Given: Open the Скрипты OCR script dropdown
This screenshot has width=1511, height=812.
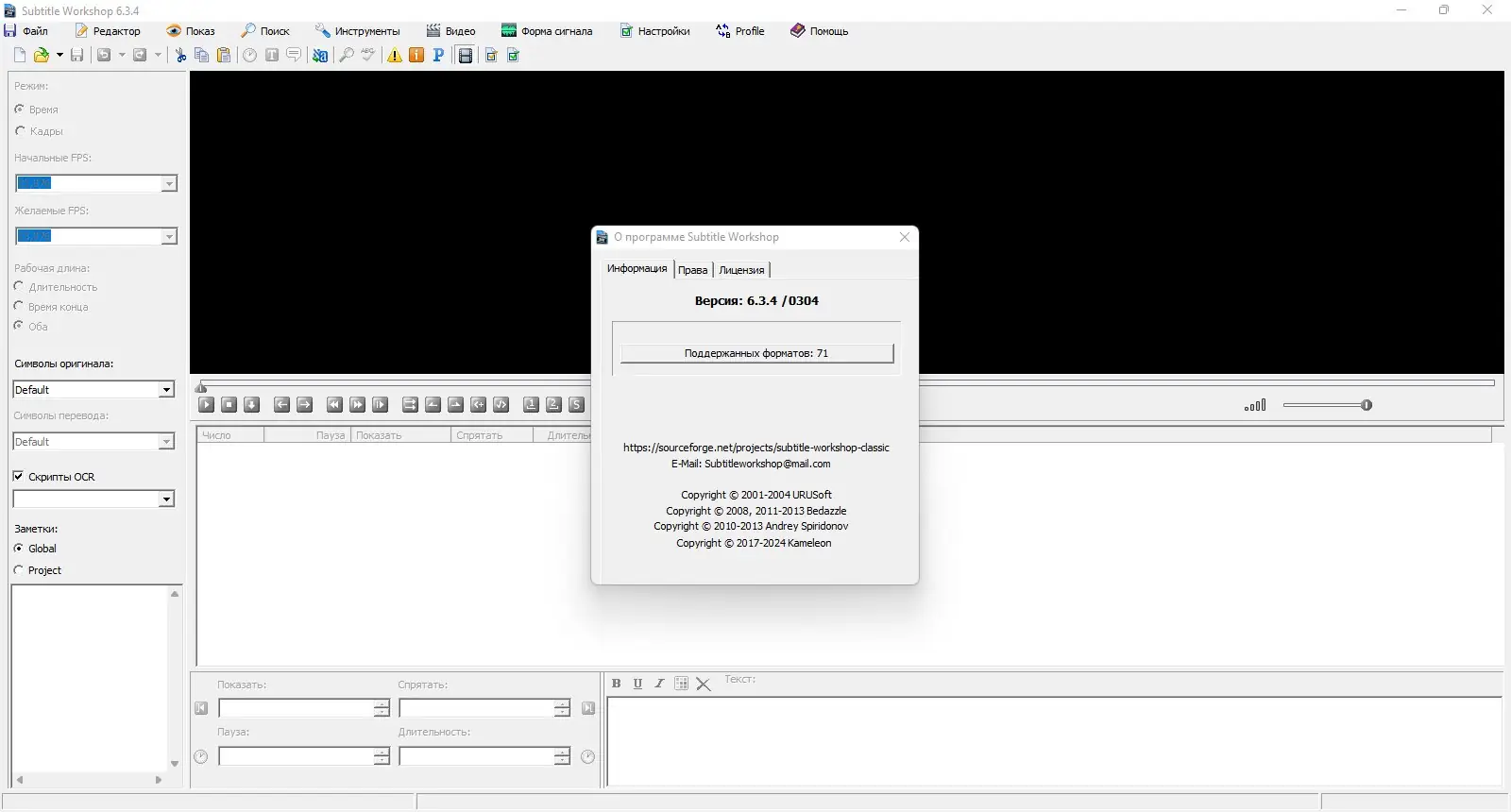Looking at the screenshot, I should tap(166, 499).
